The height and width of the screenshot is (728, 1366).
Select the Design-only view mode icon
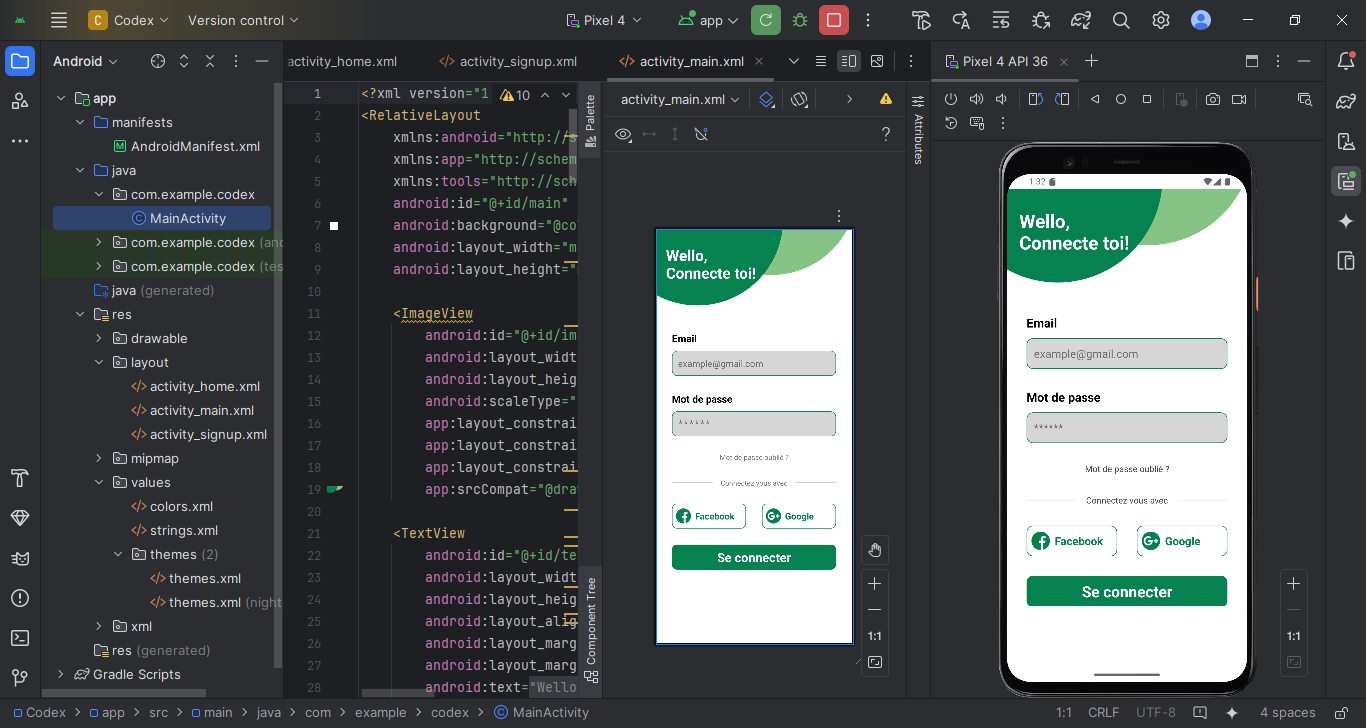coord(877,61)
